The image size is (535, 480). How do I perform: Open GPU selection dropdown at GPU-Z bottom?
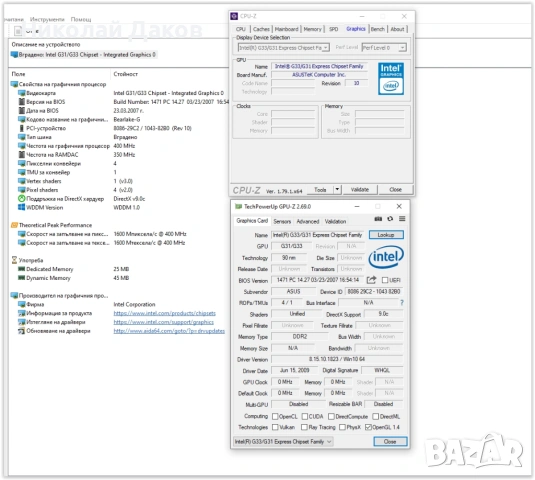(283, 441)
